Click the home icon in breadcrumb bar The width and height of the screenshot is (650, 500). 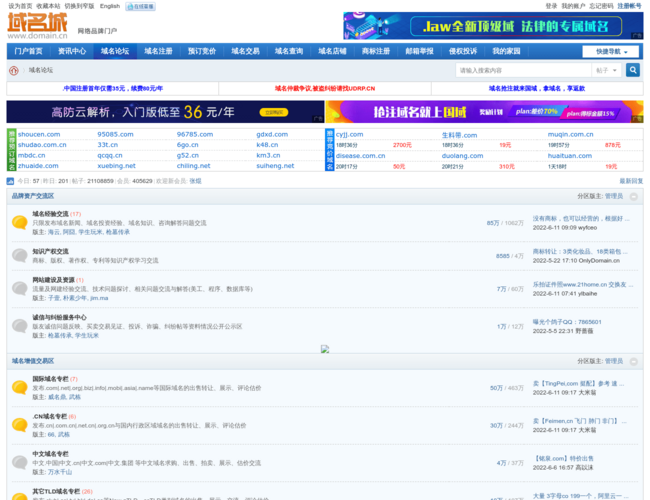pos(14,71)
